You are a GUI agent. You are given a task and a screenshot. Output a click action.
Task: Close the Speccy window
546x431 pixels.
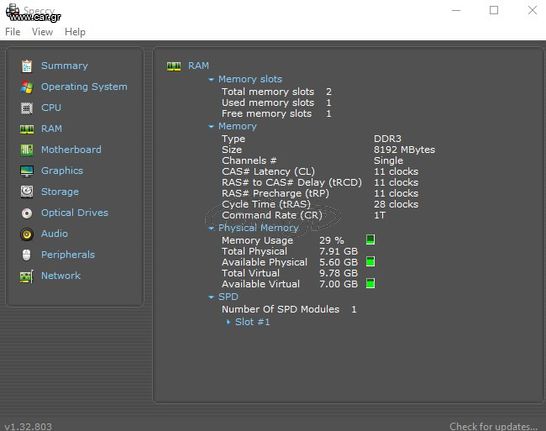[x=532, y=10]
